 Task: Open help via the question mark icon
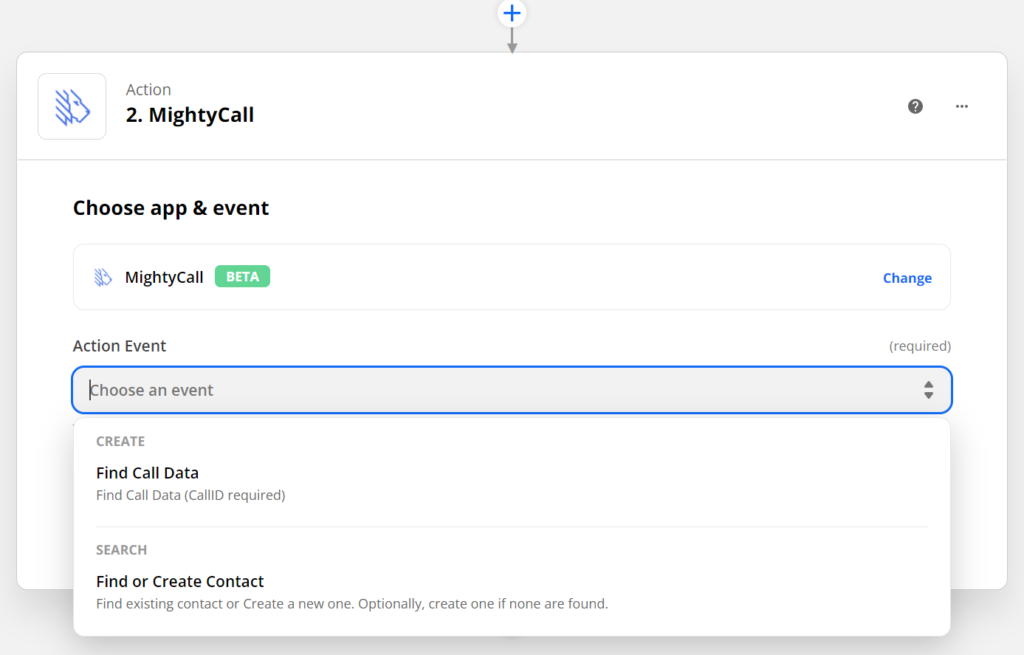(x=915, y=106)
